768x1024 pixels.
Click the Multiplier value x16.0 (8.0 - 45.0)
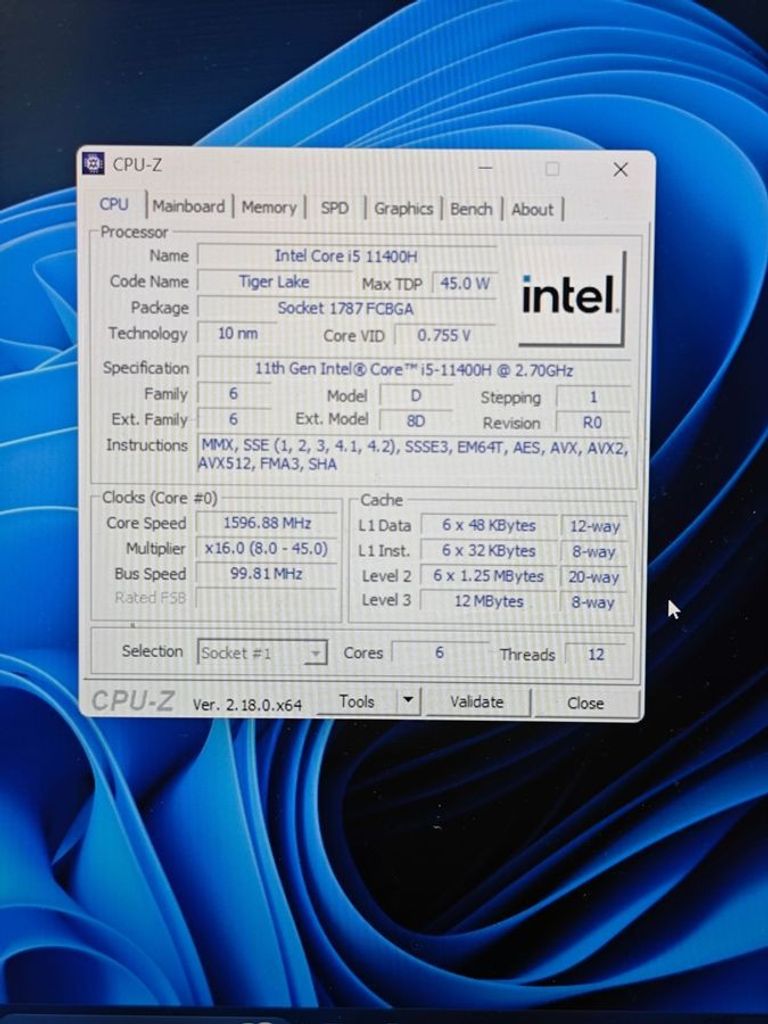pyautogui.click(x=266, y=549)
